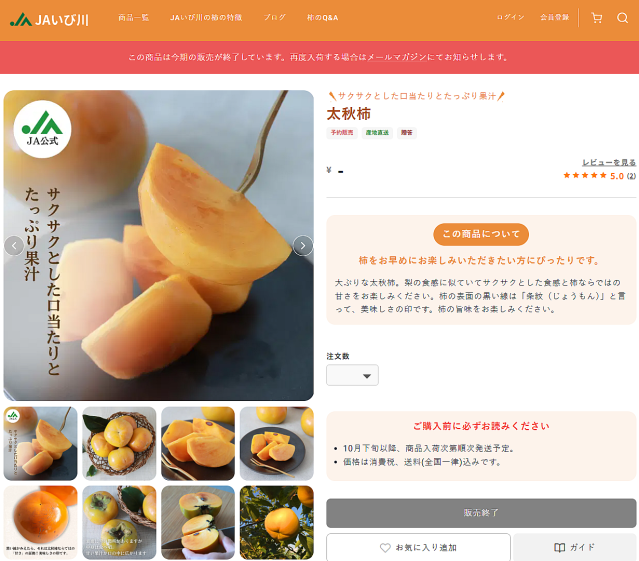The width and height of the screenshot is (639, 561).
Task: Open the 注文数 quantity dropdown
Action: (x=352, y=375)
